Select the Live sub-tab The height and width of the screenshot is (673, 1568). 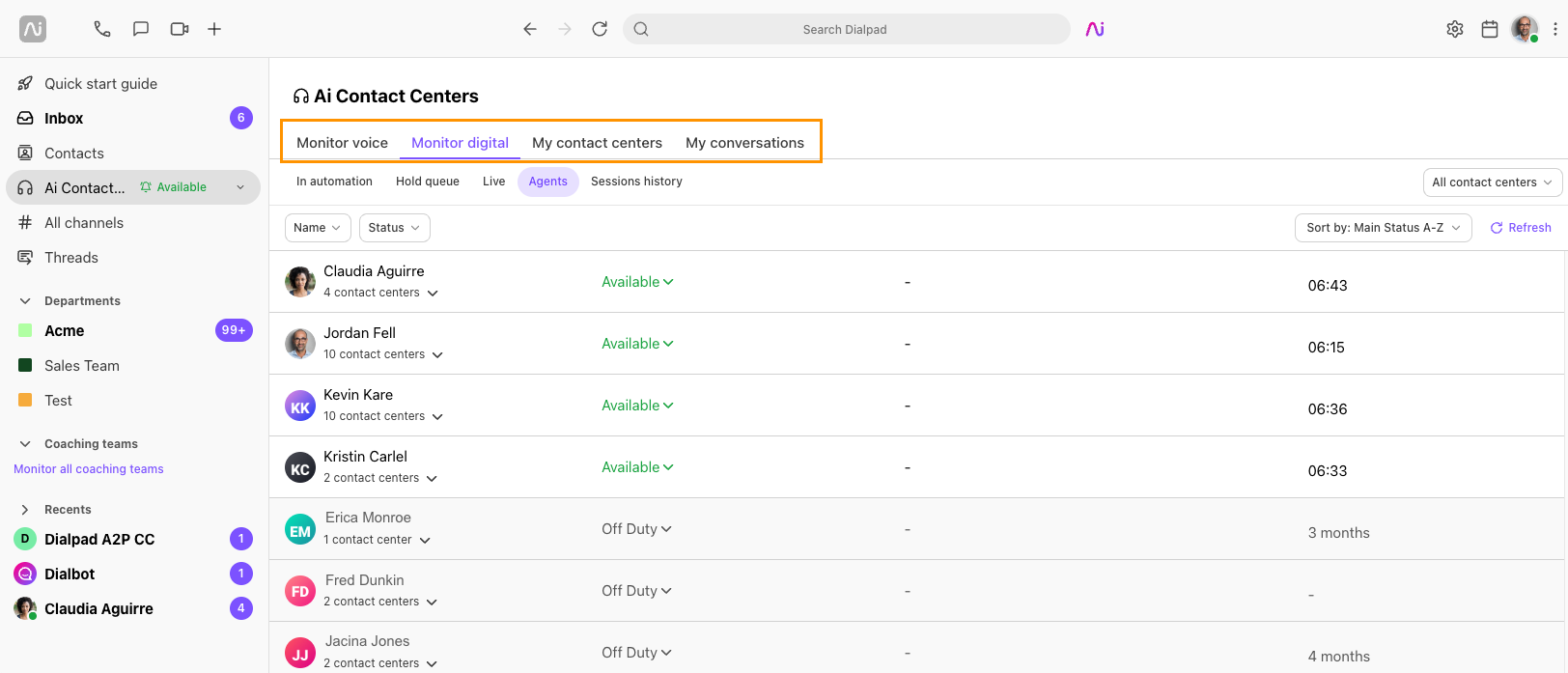click(493, 182)
